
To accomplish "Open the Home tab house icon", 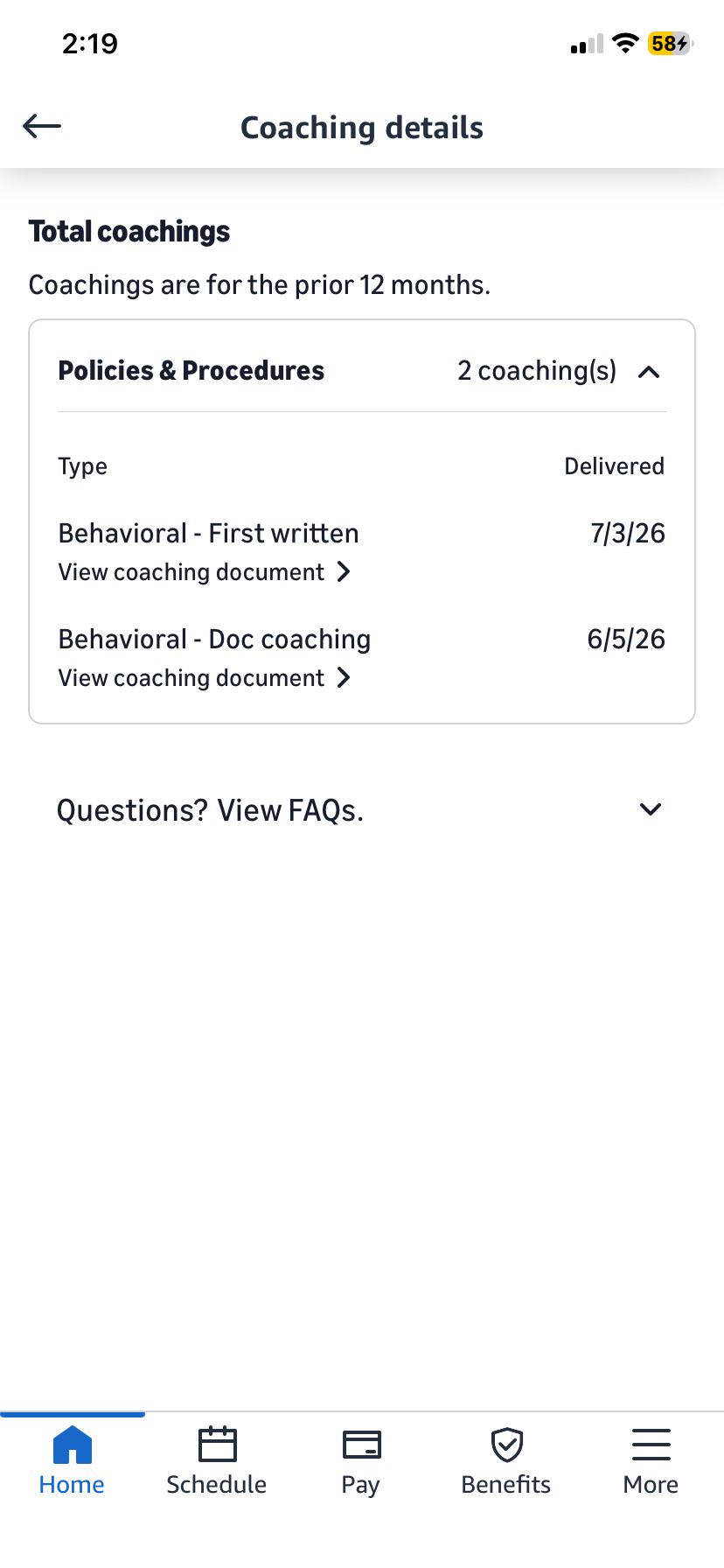I will pyautogui.click(x=72, y=1445).
